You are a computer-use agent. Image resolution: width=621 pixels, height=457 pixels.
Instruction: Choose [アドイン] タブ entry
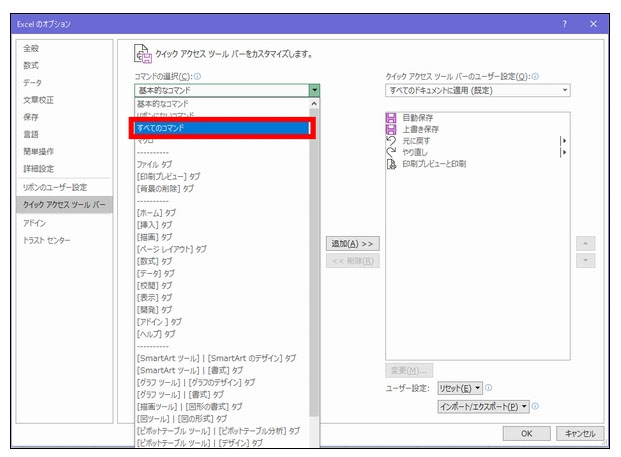click(x=222, y=322)
